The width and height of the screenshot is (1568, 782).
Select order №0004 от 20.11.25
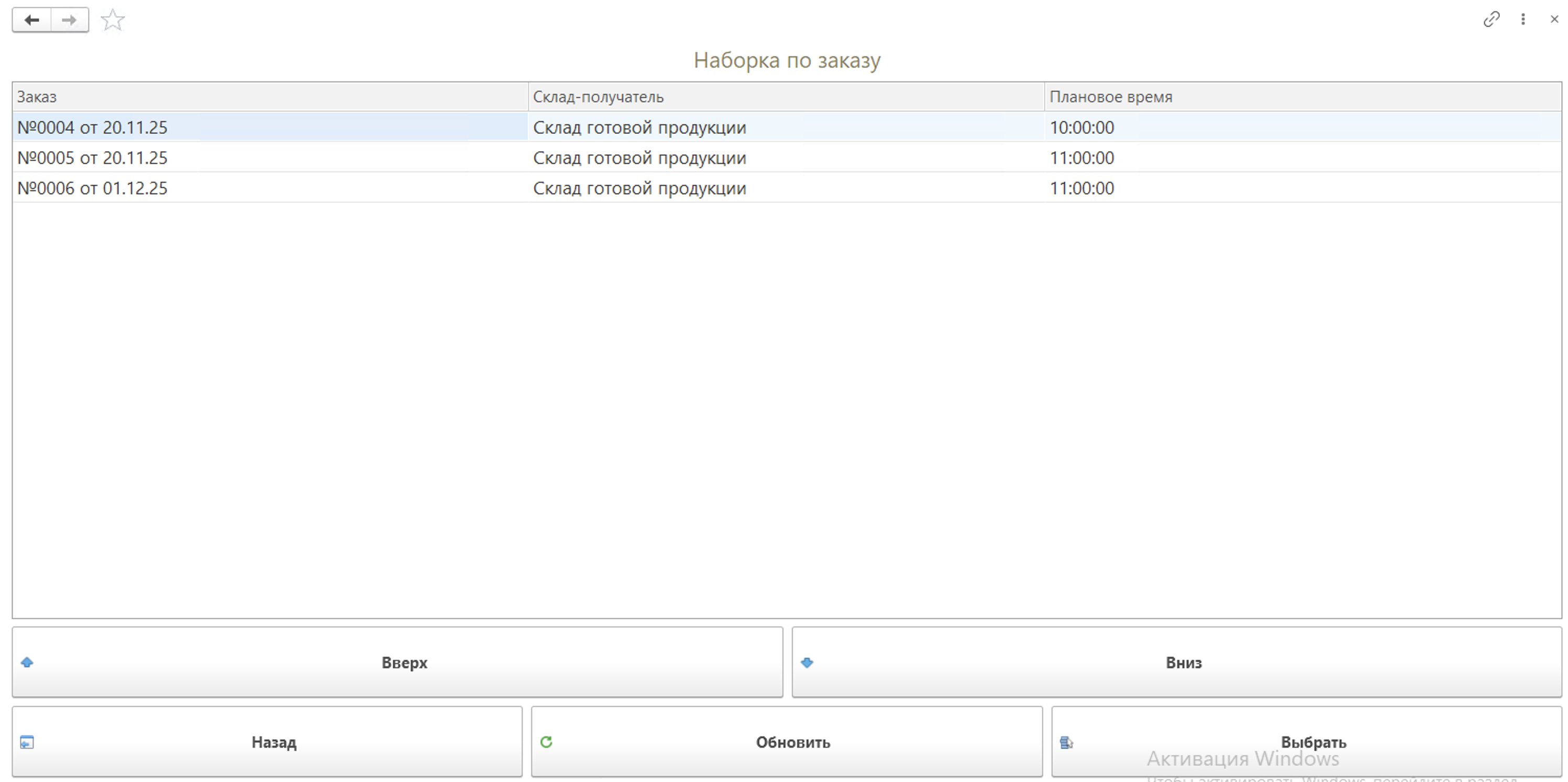tap(93, 127)
